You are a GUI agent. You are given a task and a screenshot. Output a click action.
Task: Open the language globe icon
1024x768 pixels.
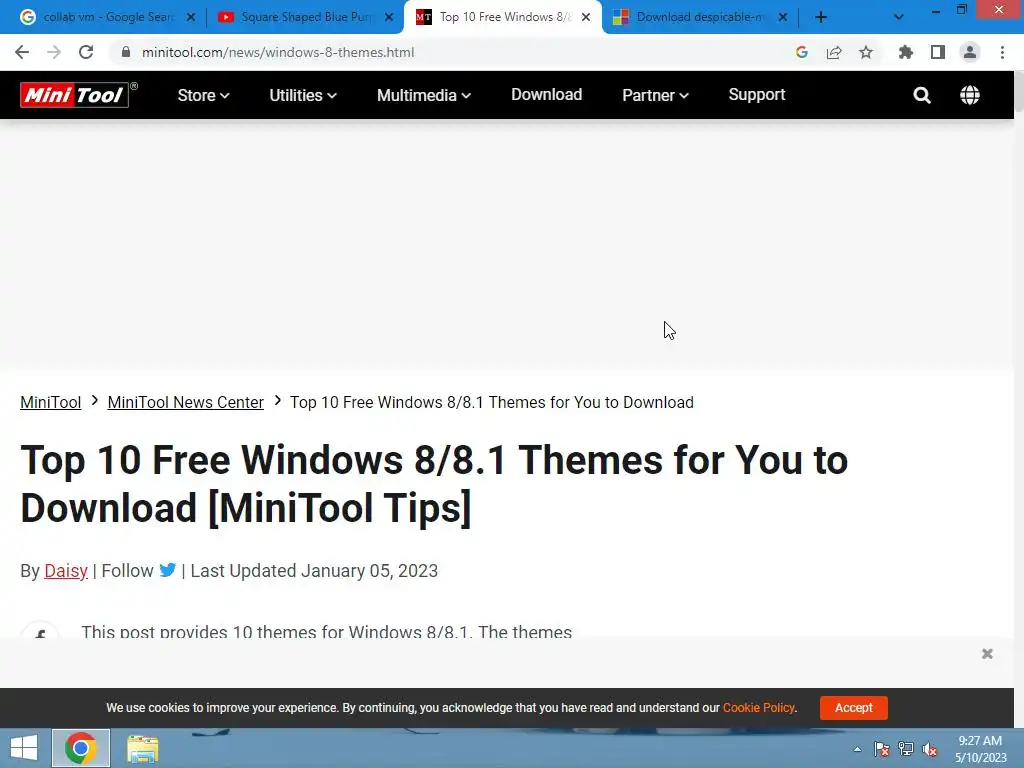[x=970, y=95]
